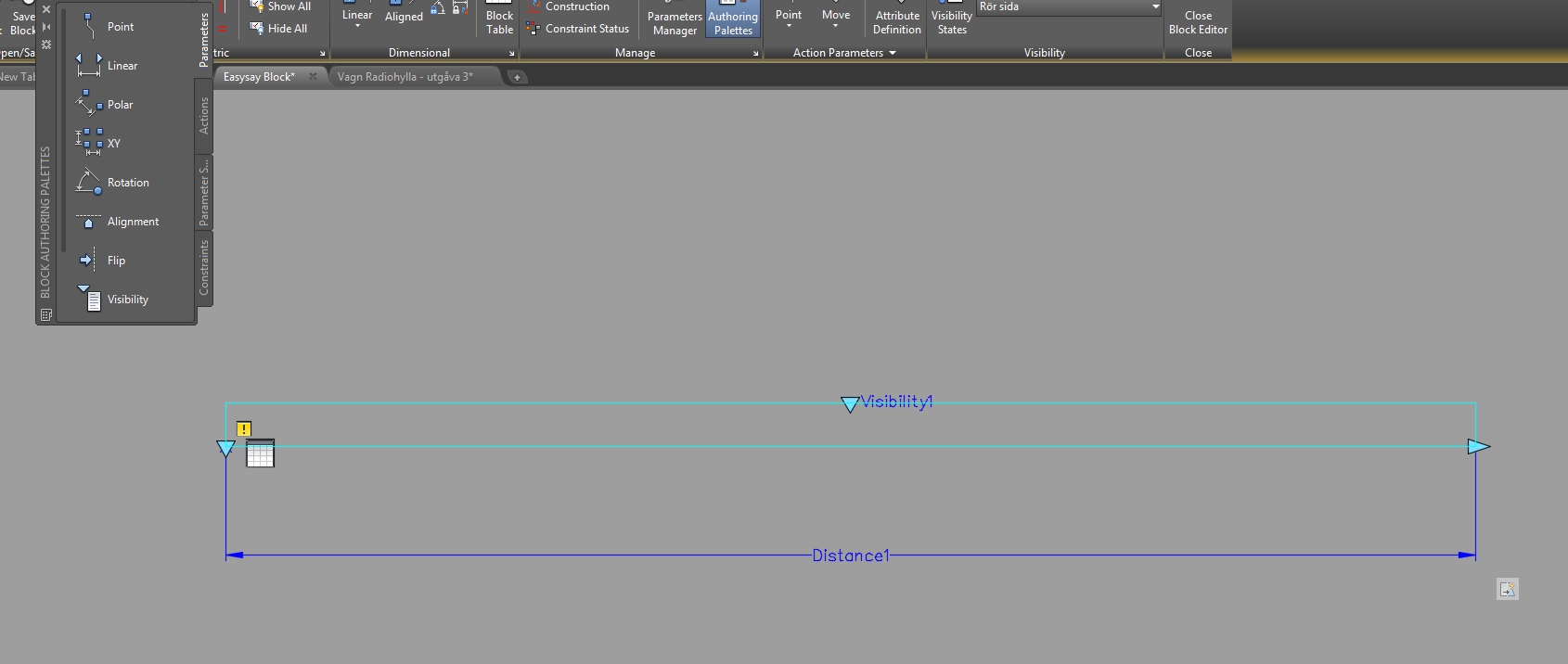Open the Block Table tool
1568x664 pixels.
499,19
